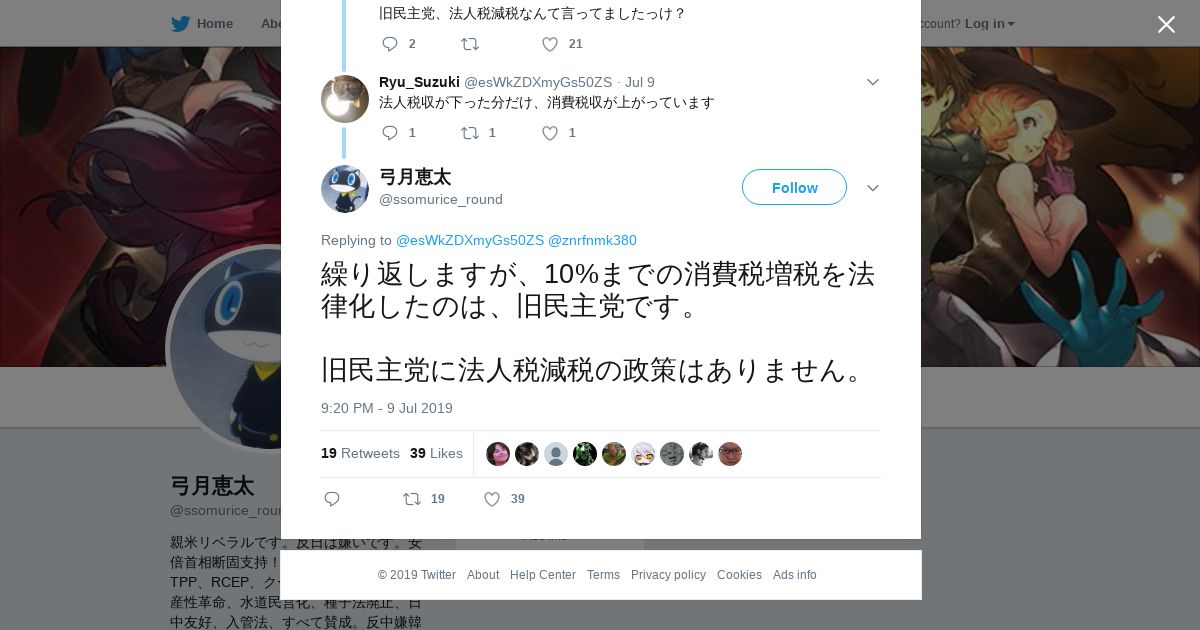The image size is (1200, 630).
Task: Reply to the main tweet by 弓月恵太
Action: tap(332, 499)
